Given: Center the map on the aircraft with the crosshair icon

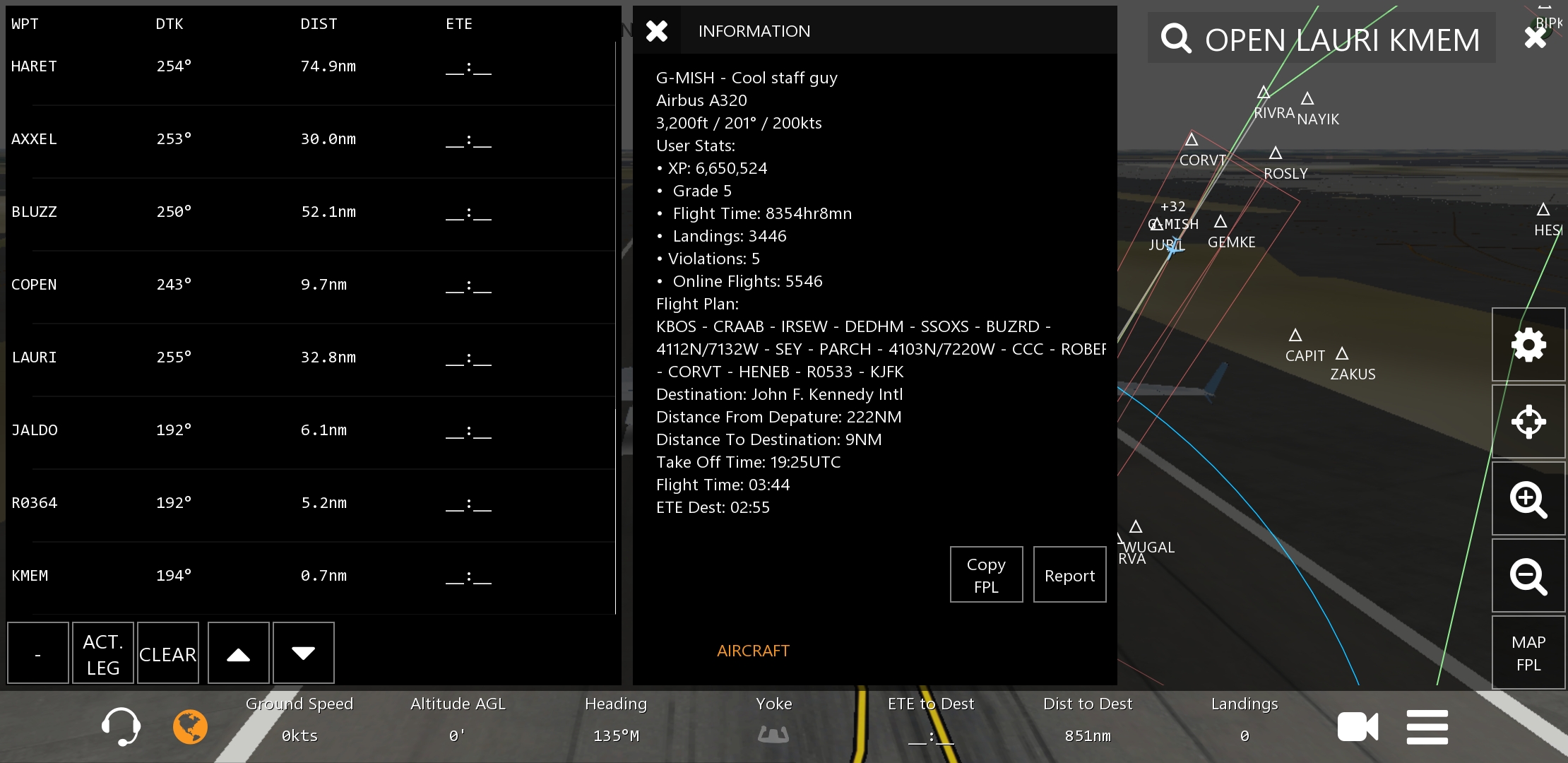Looking at the screenshot, I should click(x=1528, y=422).
